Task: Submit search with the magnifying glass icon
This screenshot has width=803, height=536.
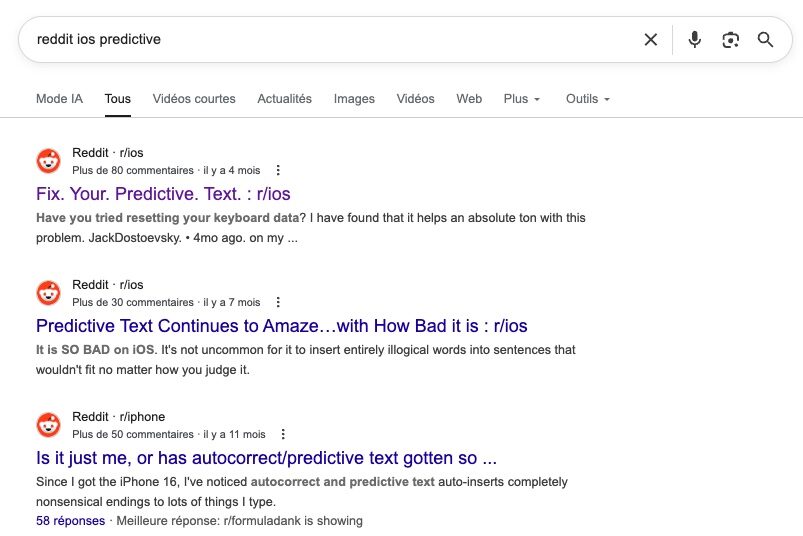Action: point(765,39)
